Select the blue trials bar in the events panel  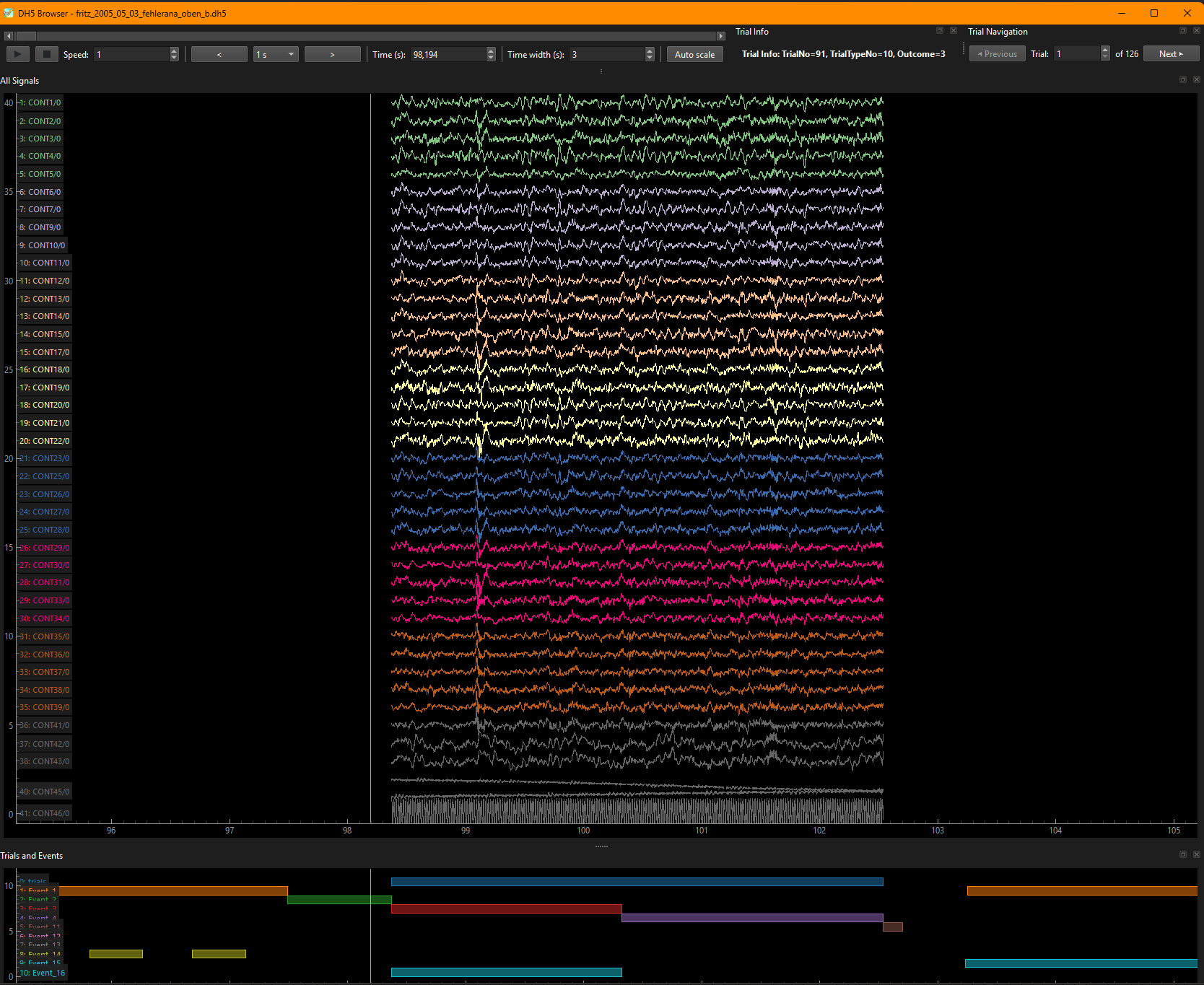pyautogui.click(x=637, y=882)
